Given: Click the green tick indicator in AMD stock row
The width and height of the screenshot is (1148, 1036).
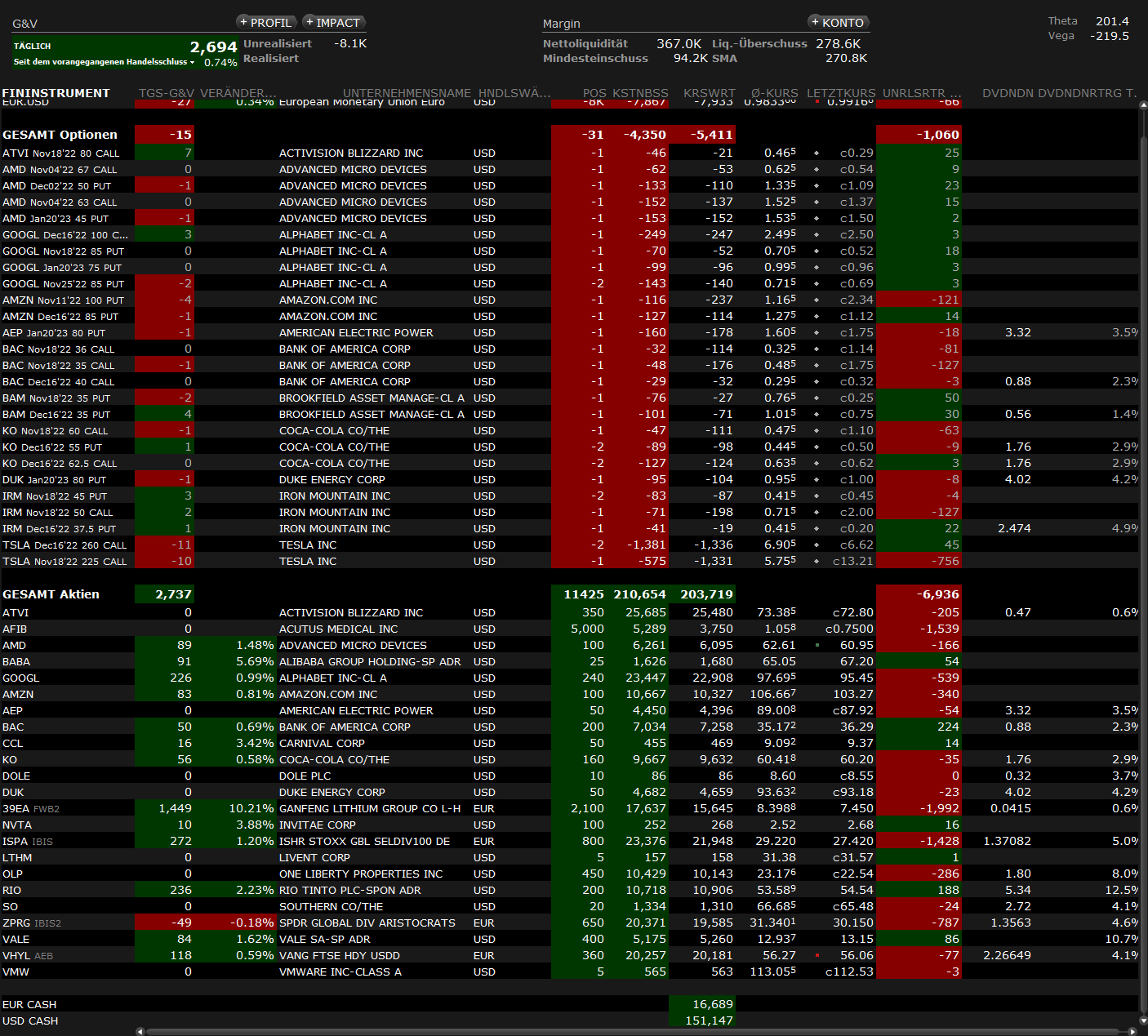Looking at the screenshot, I should [x=817, y=645].
